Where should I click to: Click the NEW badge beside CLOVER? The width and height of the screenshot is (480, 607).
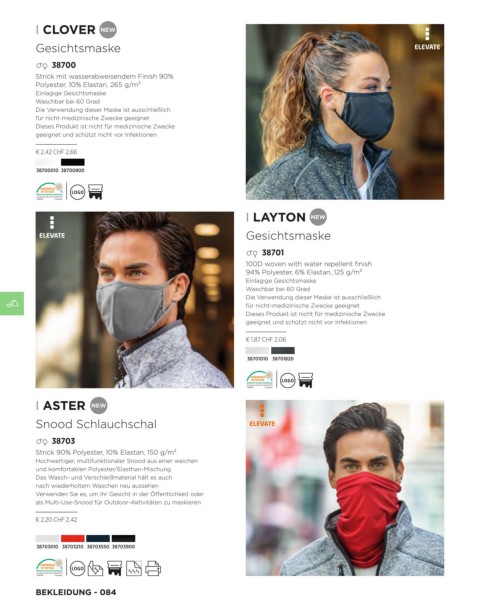click(x=108, y=30)
